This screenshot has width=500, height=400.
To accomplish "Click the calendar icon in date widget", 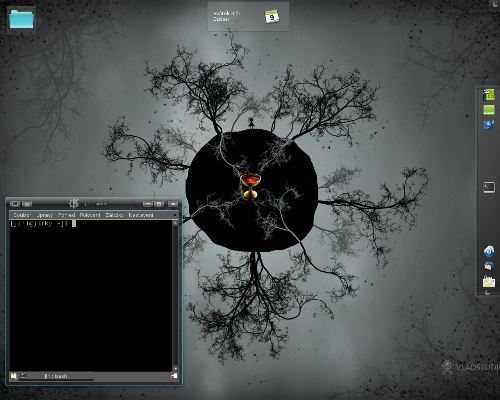I will [x=272, y=16].
